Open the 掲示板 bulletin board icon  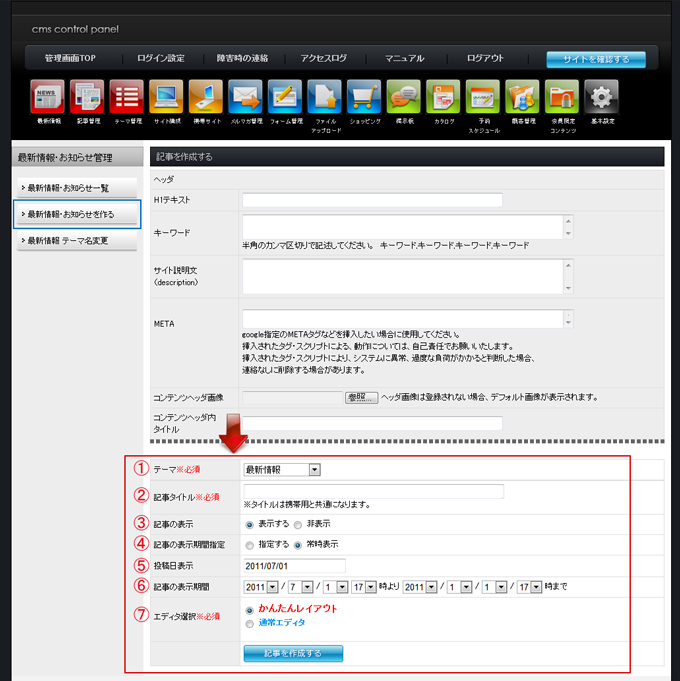coord(403,97)
